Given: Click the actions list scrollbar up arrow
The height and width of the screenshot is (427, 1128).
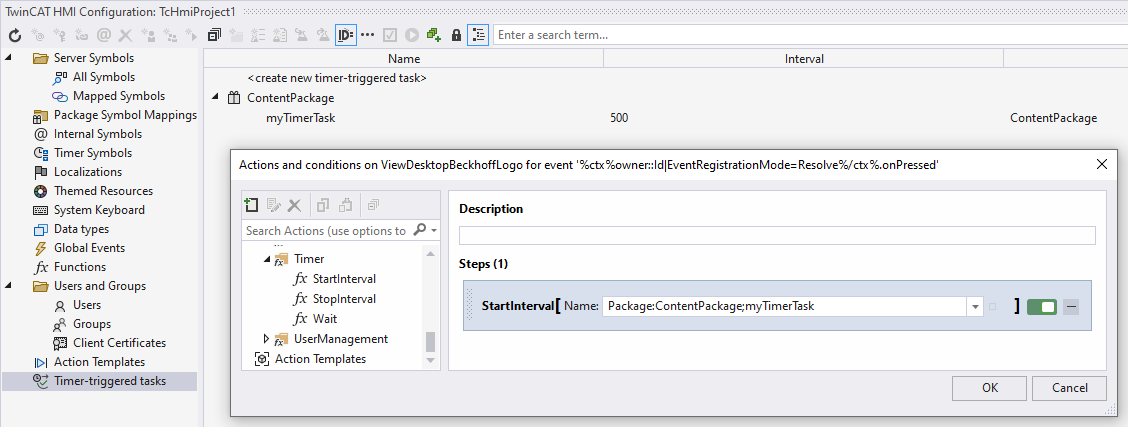Looking at the screenshot, I should tap(431, 253).
